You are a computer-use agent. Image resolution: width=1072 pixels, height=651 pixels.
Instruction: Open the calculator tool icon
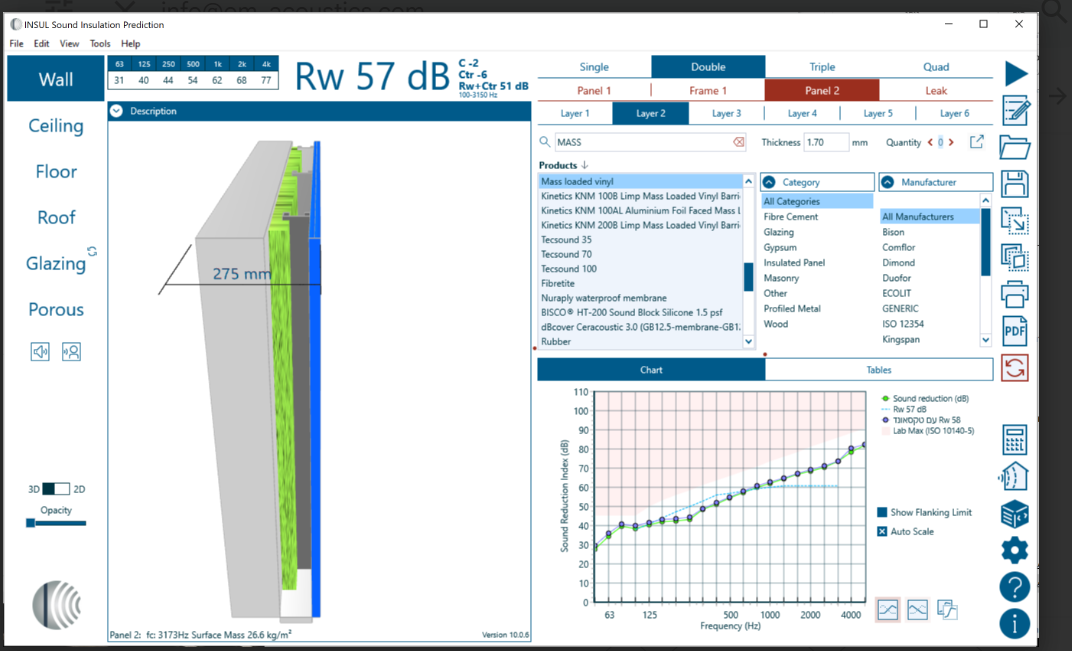[1015, 439]
